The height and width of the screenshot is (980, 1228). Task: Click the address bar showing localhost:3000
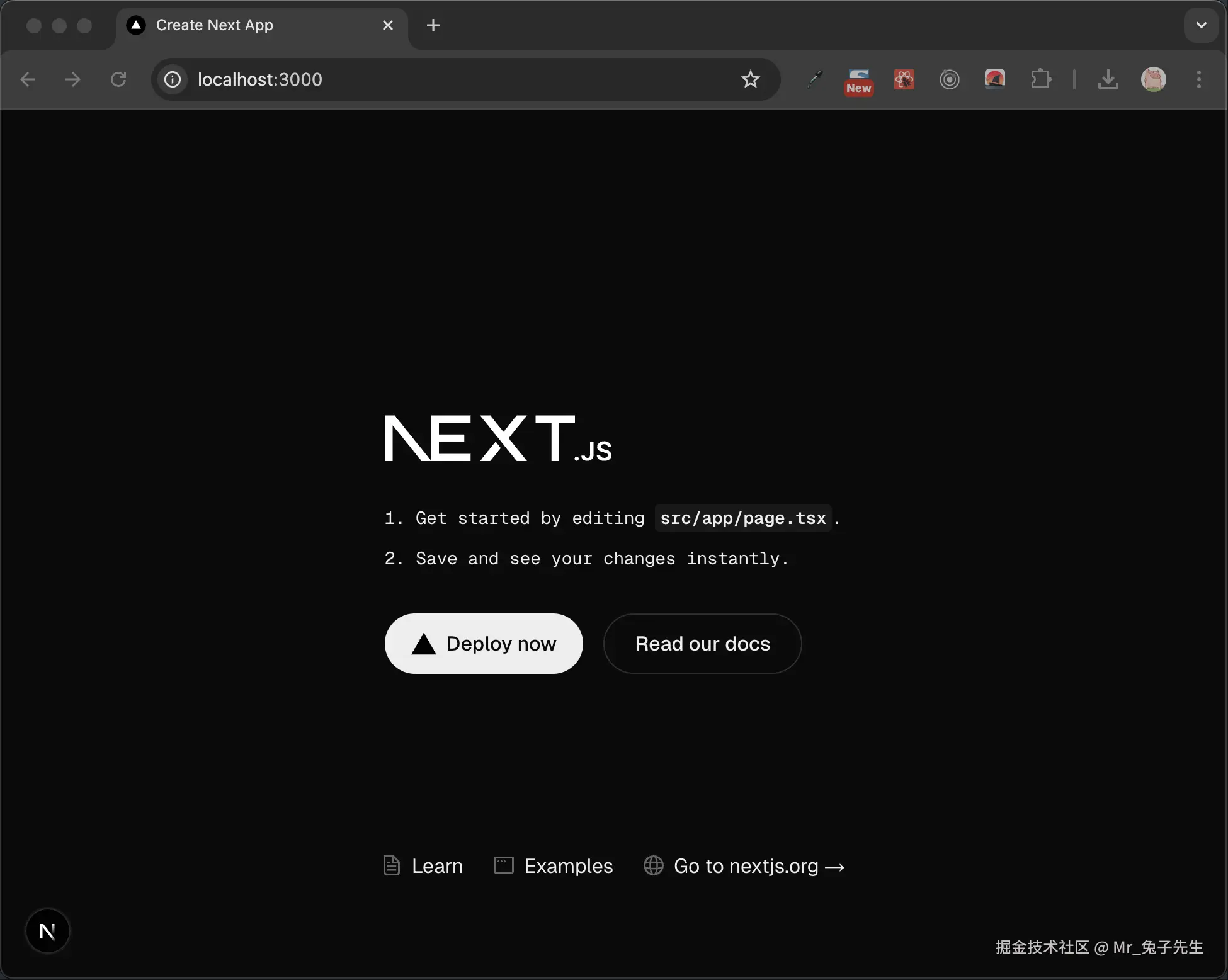point(441,79)
